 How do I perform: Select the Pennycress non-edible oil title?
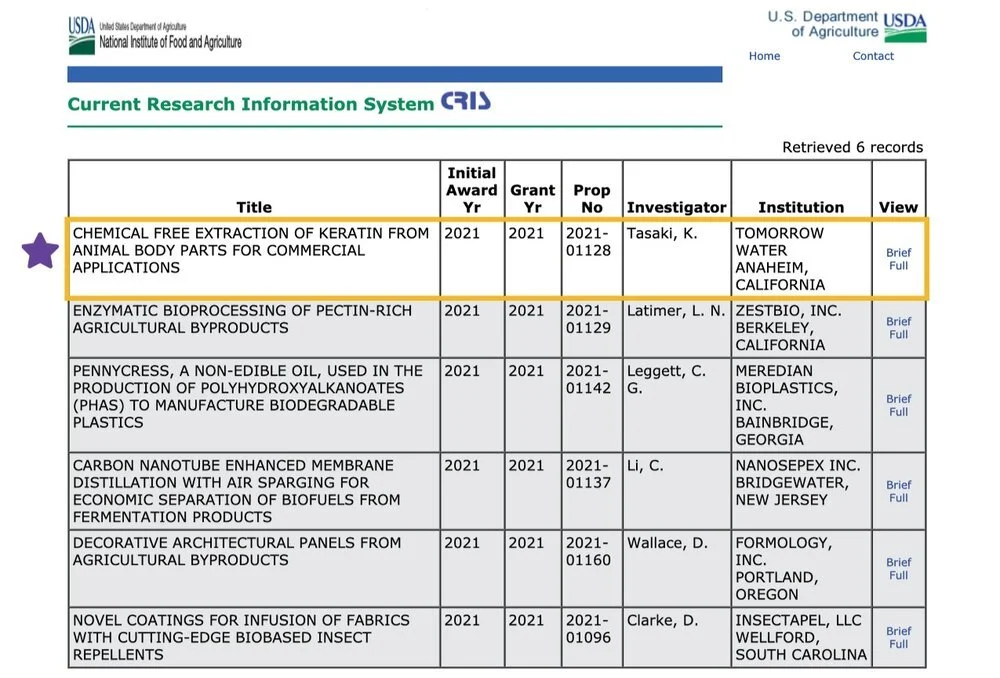coord(247,397)
